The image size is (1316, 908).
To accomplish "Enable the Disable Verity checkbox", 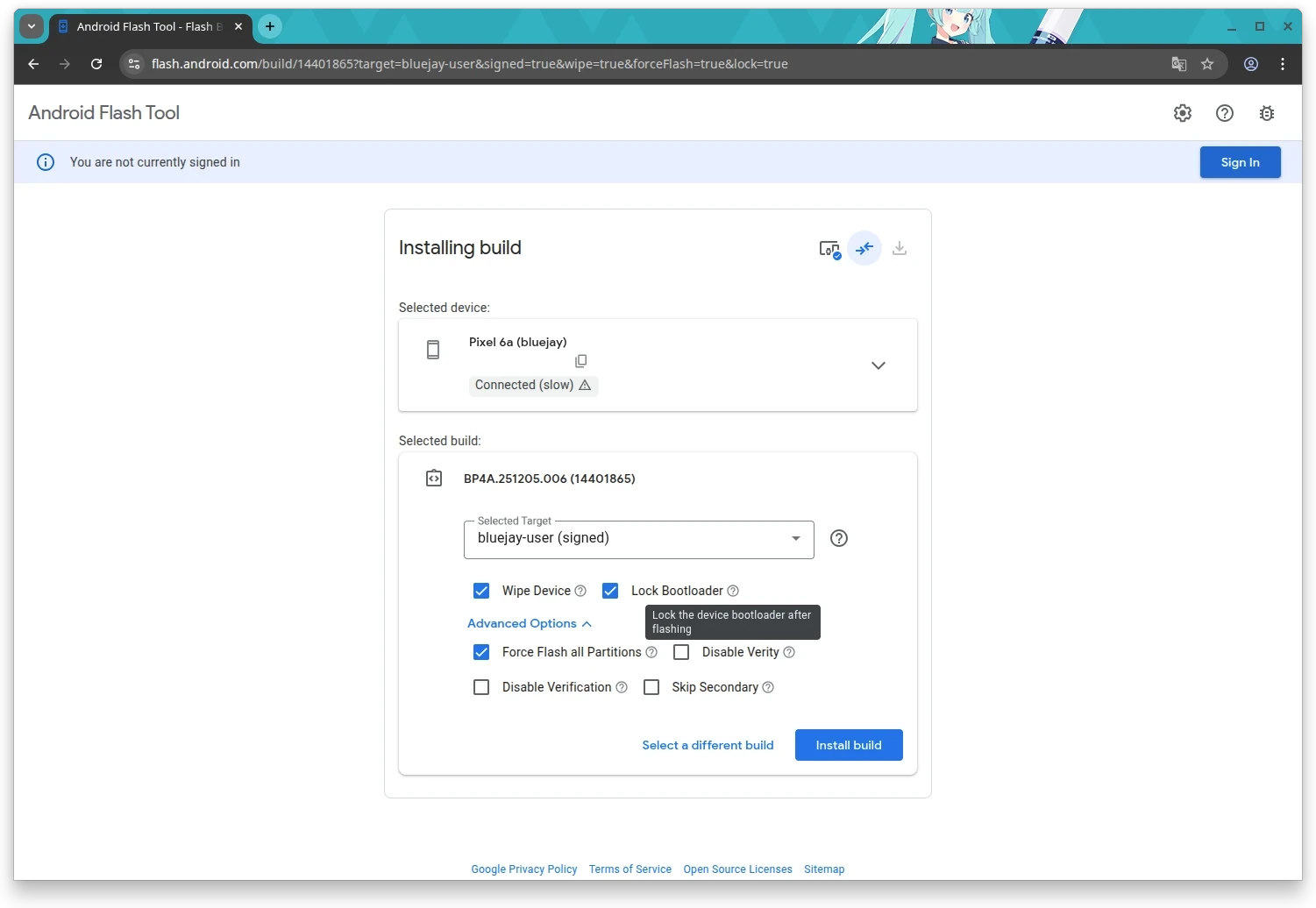I will 681,652.
